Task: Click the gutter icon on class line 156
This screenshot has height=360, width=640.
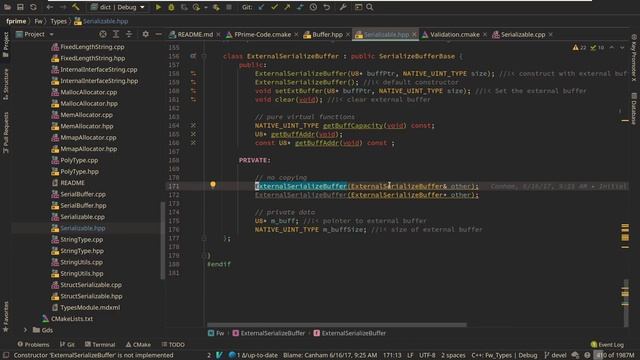Action: click(x=193, y=56)
